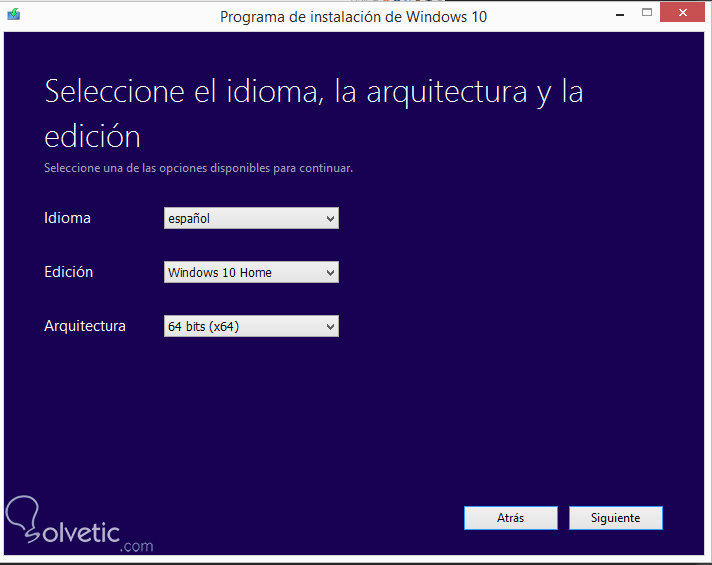Click the Windows 10 setup icon in title bar

[14, 15]
